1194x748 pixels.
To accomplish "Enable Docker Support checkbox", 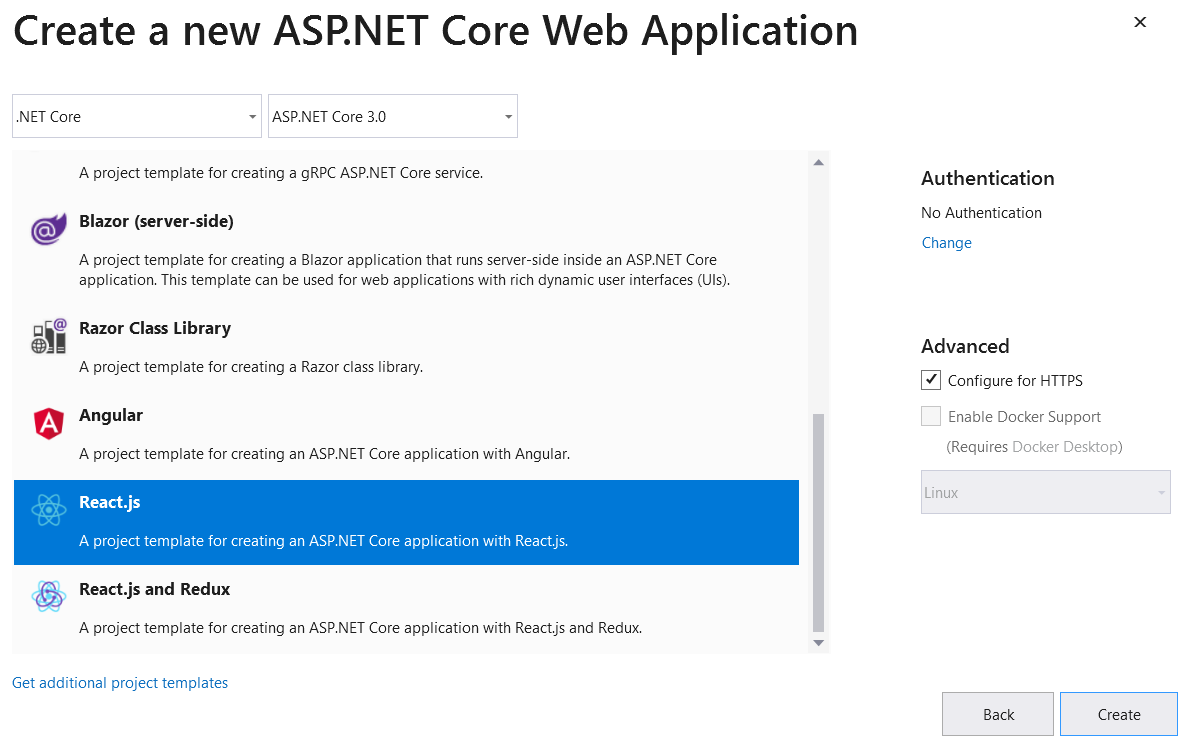I will pos(931,417).
